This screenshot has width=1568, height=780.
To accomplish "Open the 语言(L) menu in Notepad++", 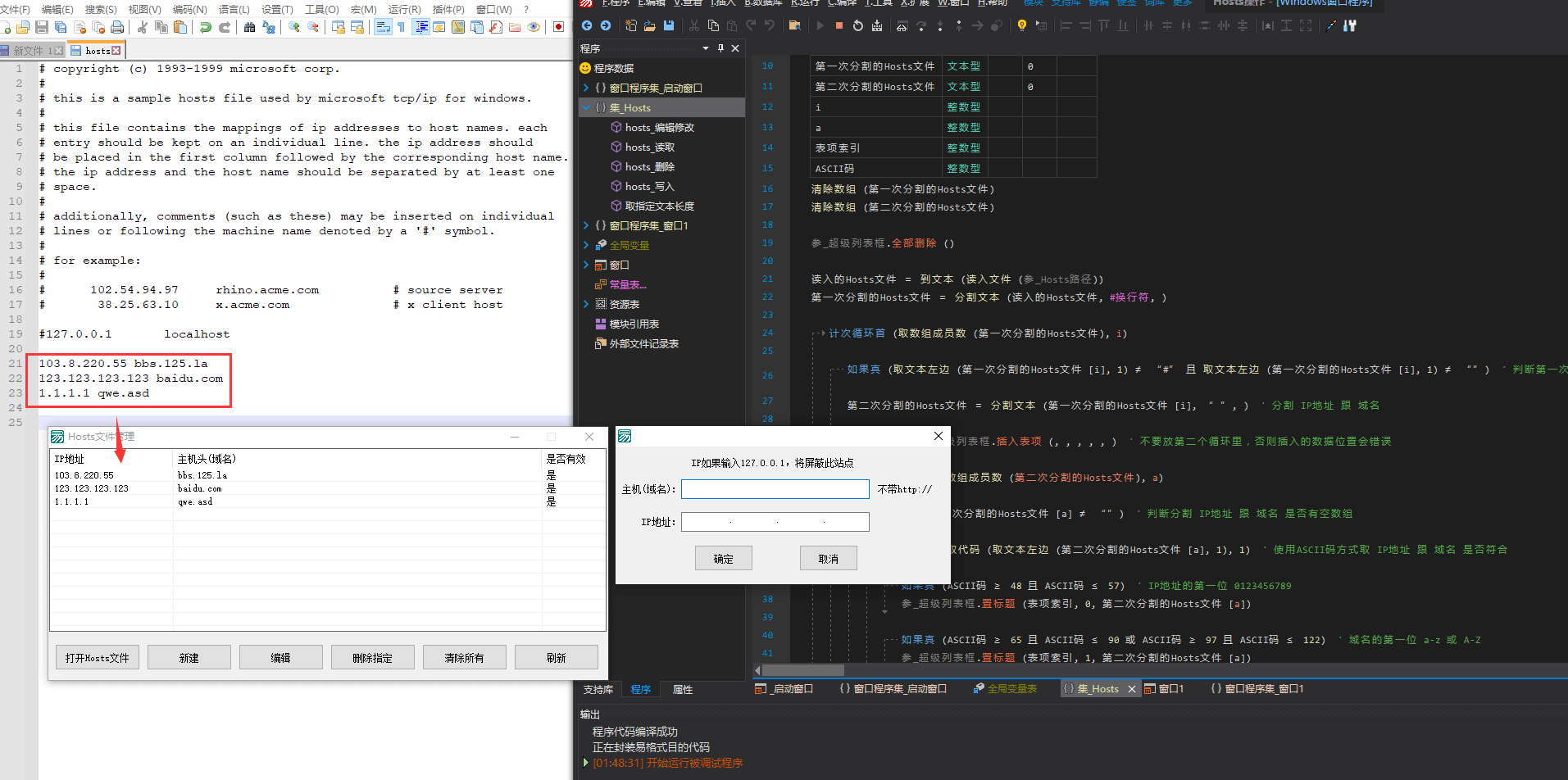I will tap(234, 9).
